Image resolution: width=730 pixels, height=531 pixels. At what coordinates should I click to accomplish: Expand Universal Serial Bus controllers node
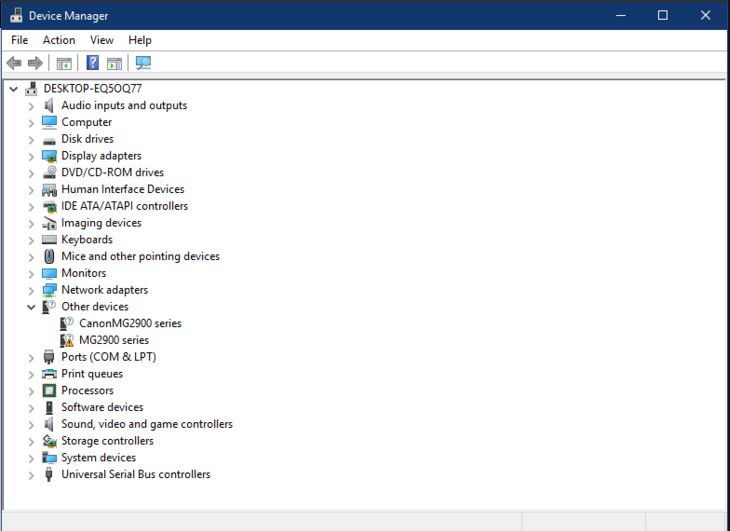[x=31, y=475]
